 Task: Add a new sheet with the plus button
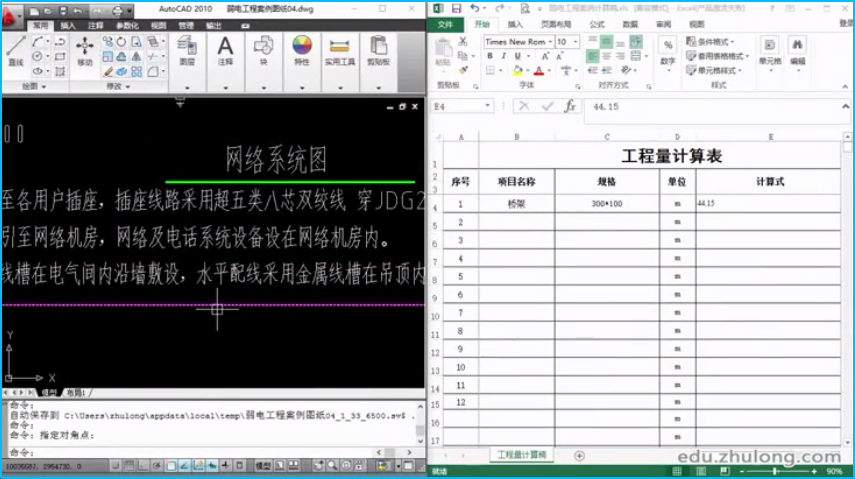click(579, 456)
